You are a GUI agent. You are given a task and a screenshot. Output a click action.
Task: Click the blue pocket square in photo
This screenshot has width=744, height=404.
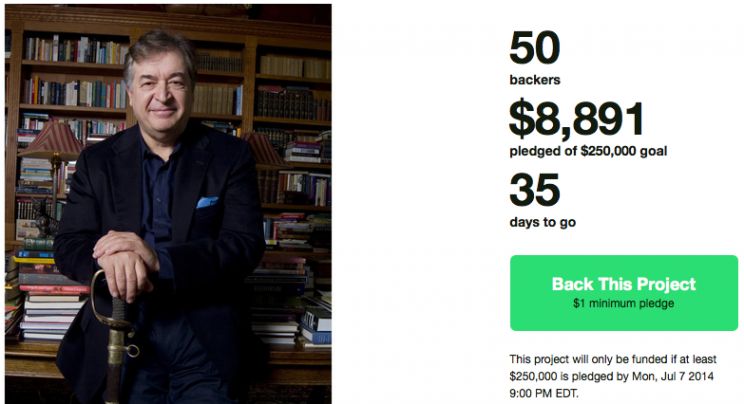click(207, 202)
